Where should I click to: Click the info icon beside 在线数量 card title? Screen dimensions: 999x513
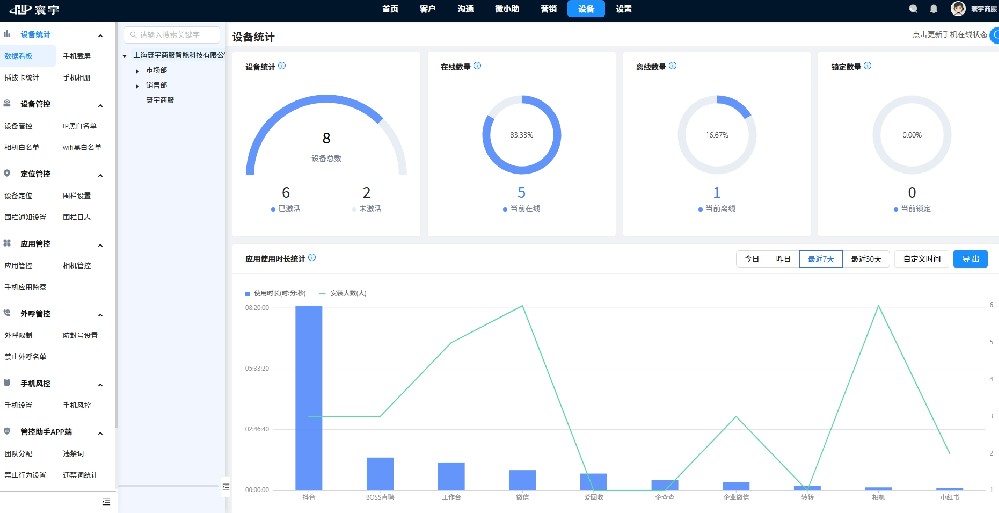click(478, 66)
